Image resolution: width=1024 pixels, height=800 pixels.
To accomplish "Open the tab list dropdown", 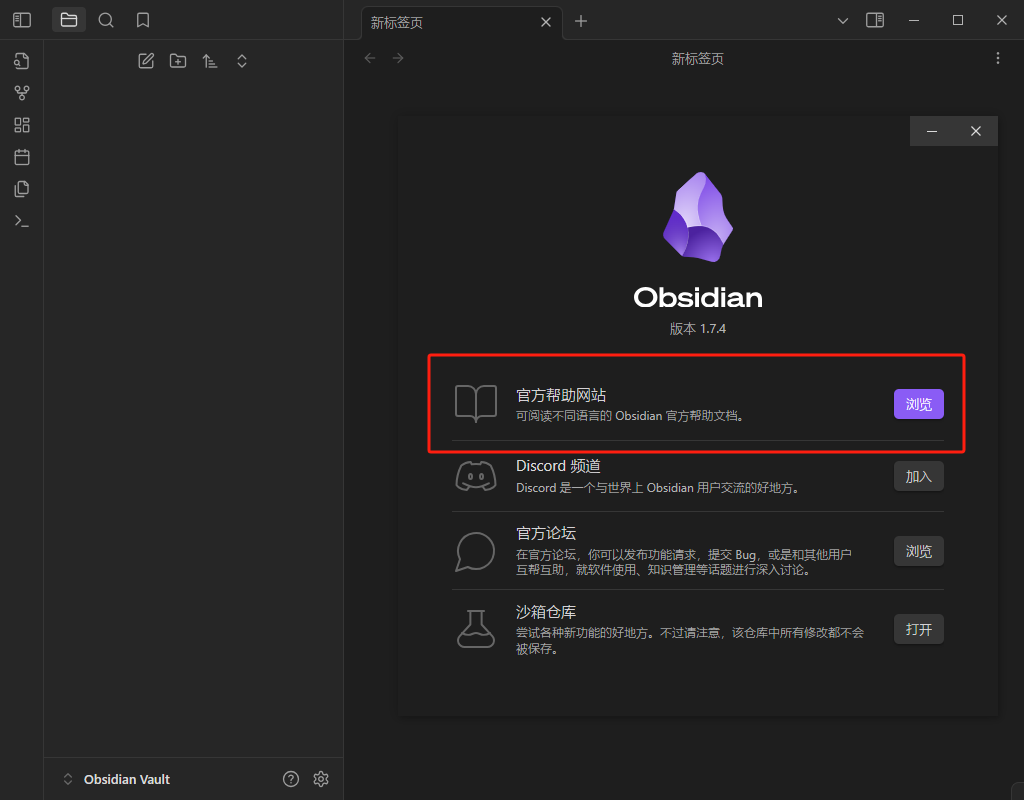I will point(843,20).
